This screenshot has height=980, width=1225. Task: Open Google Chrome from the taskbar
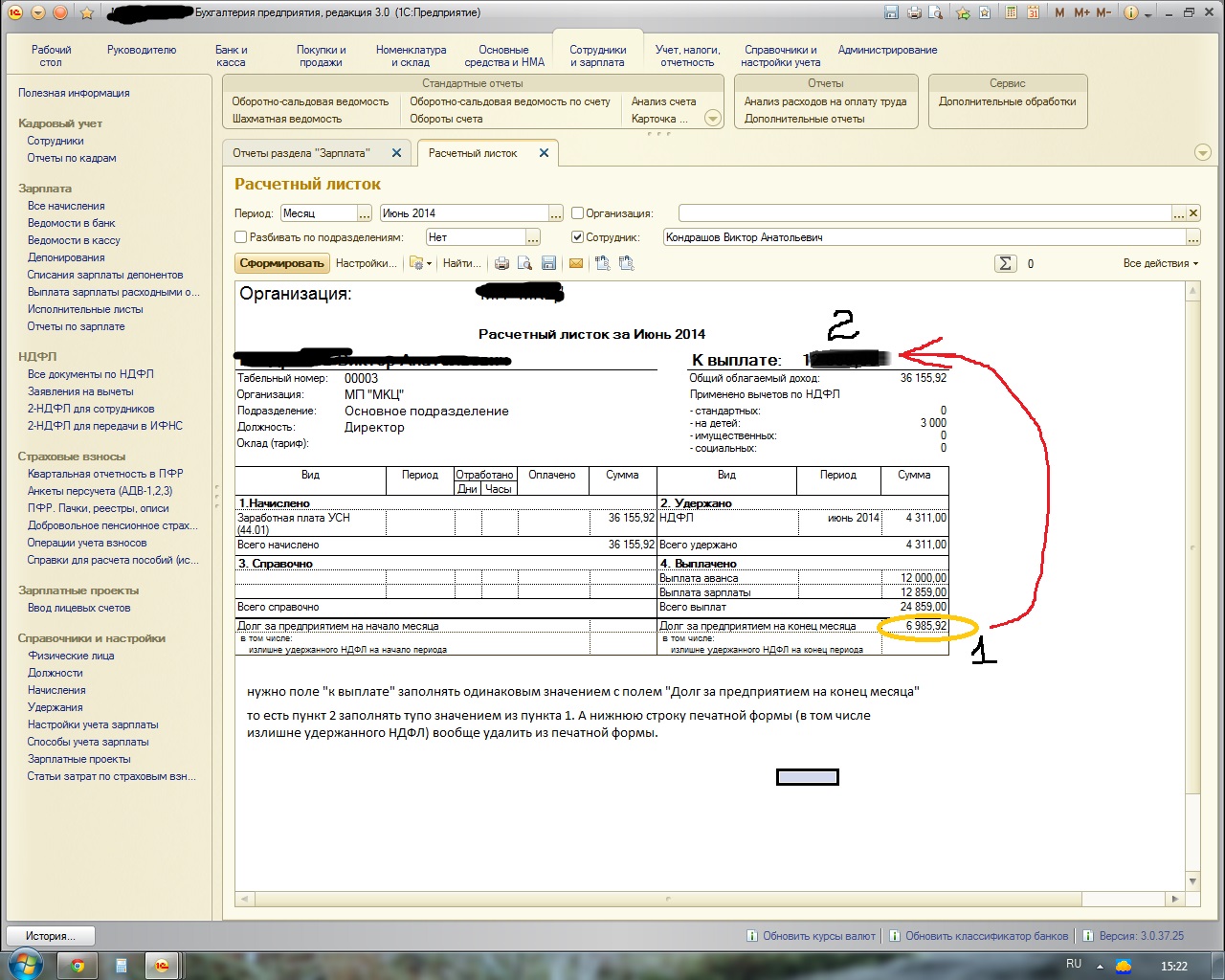pos(78,966)
